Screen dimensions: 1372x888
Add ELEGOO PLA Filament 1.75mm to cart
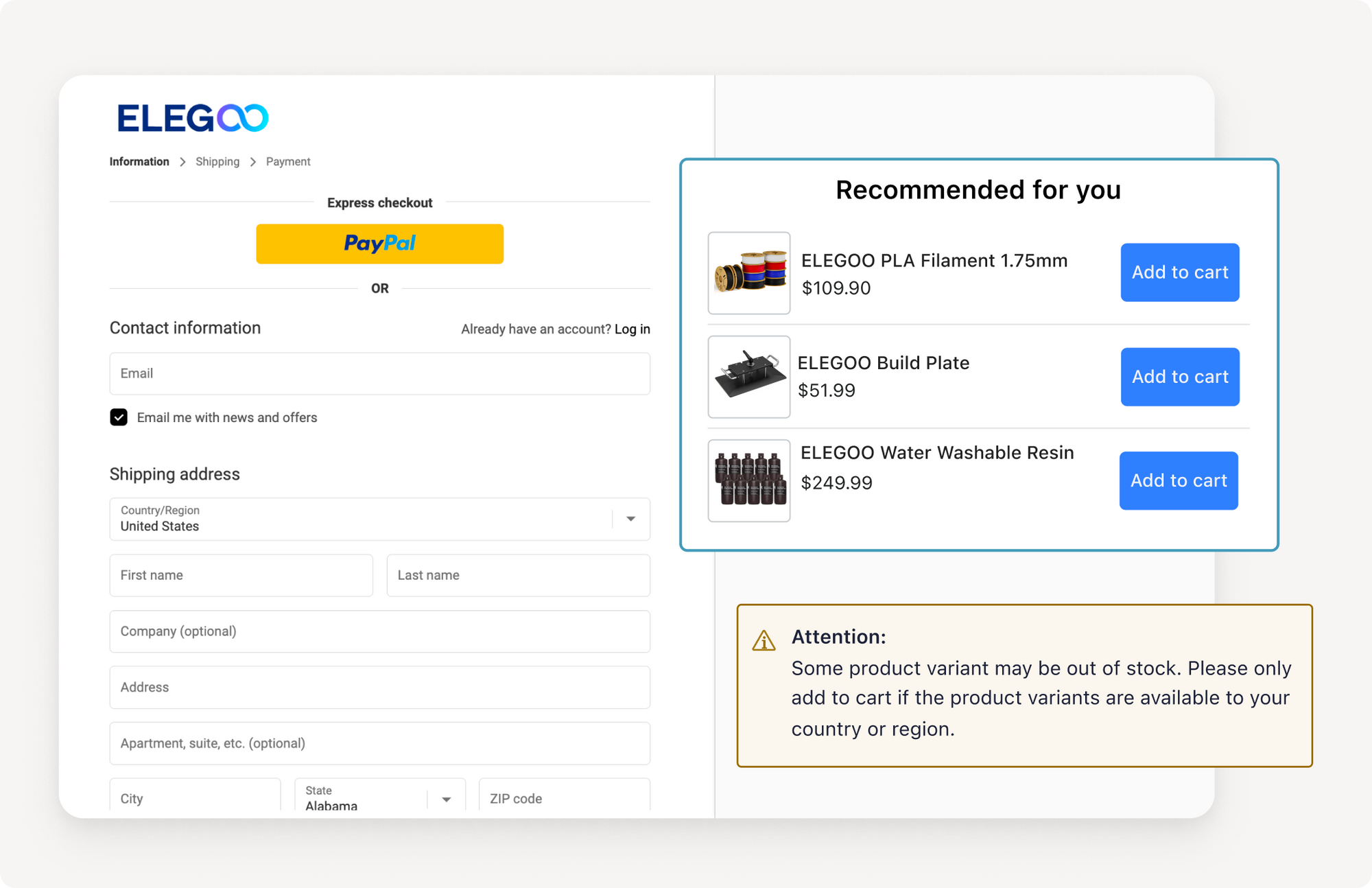coord(1180,272)
